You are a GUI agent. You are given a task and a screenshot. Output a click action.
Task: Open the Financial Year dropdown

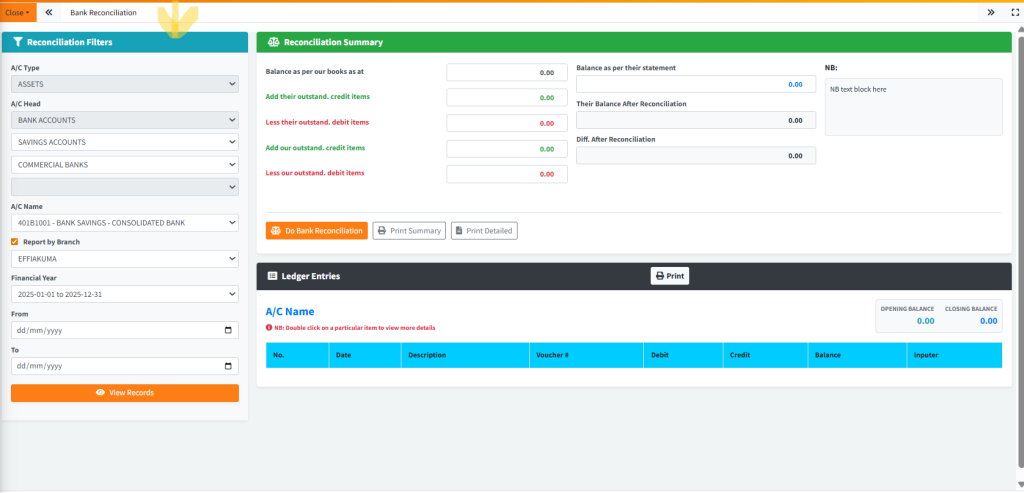[x=124, y=294]
